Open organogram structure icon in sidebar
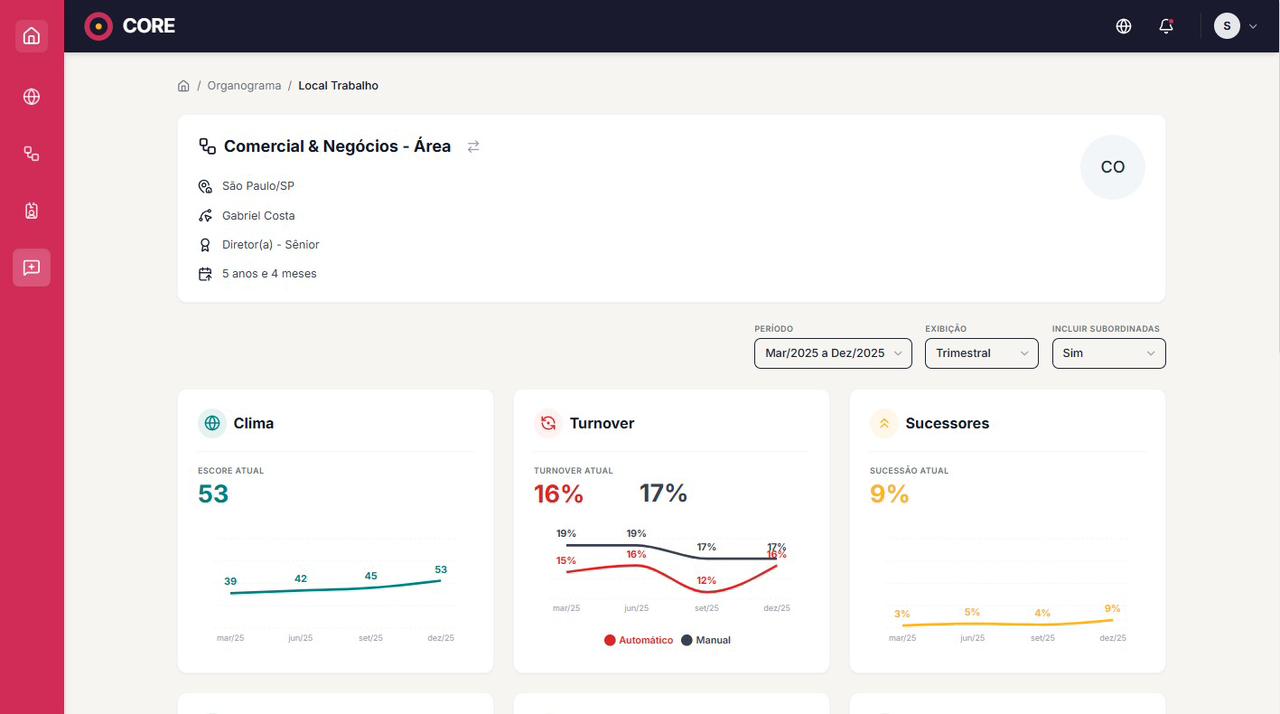 [31, 154]
